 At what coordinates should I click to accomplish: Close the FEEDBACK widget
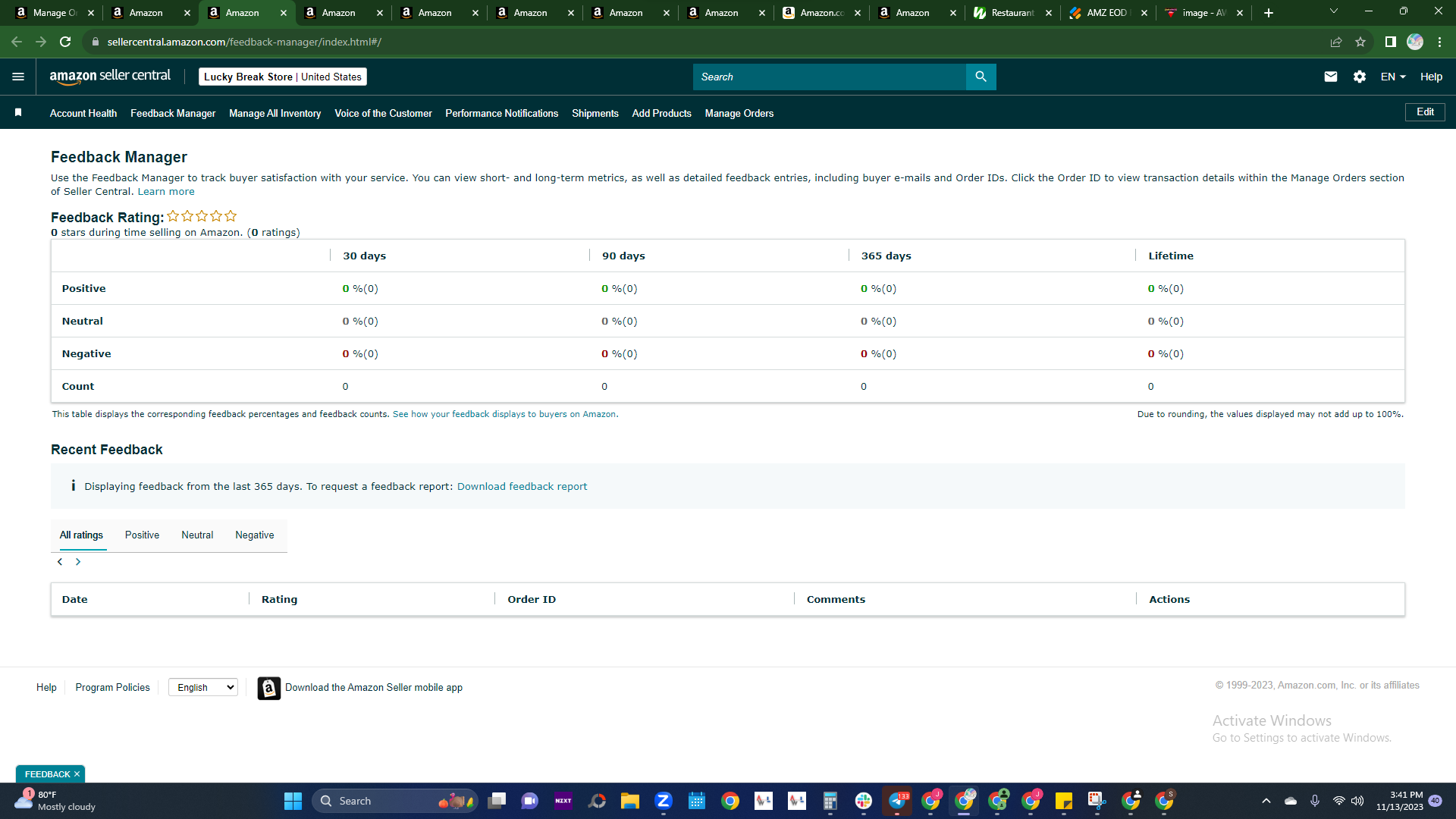[x=77, y=774]
